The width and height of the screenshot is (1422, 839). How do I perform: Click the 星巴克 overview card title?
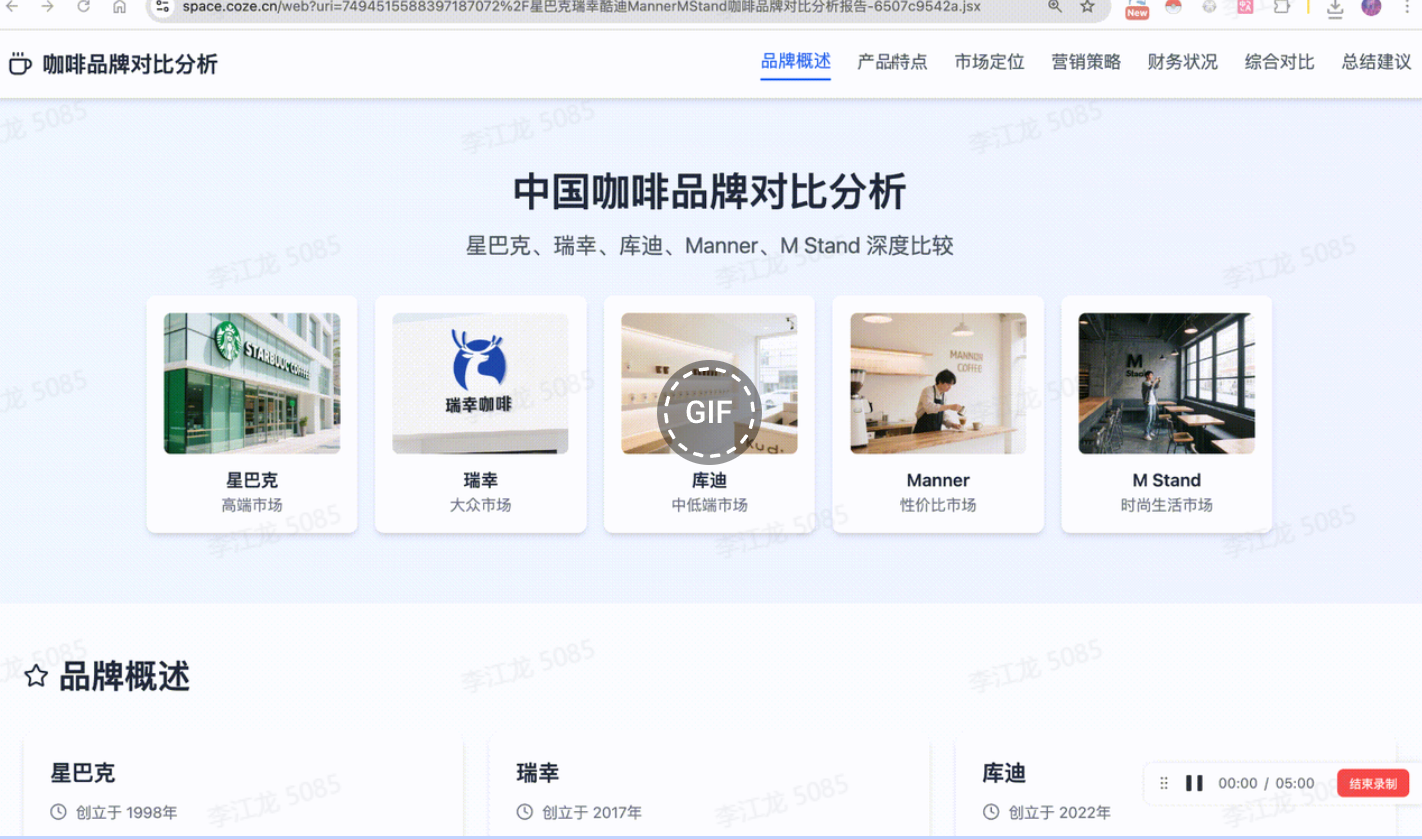tap(83, 773)
